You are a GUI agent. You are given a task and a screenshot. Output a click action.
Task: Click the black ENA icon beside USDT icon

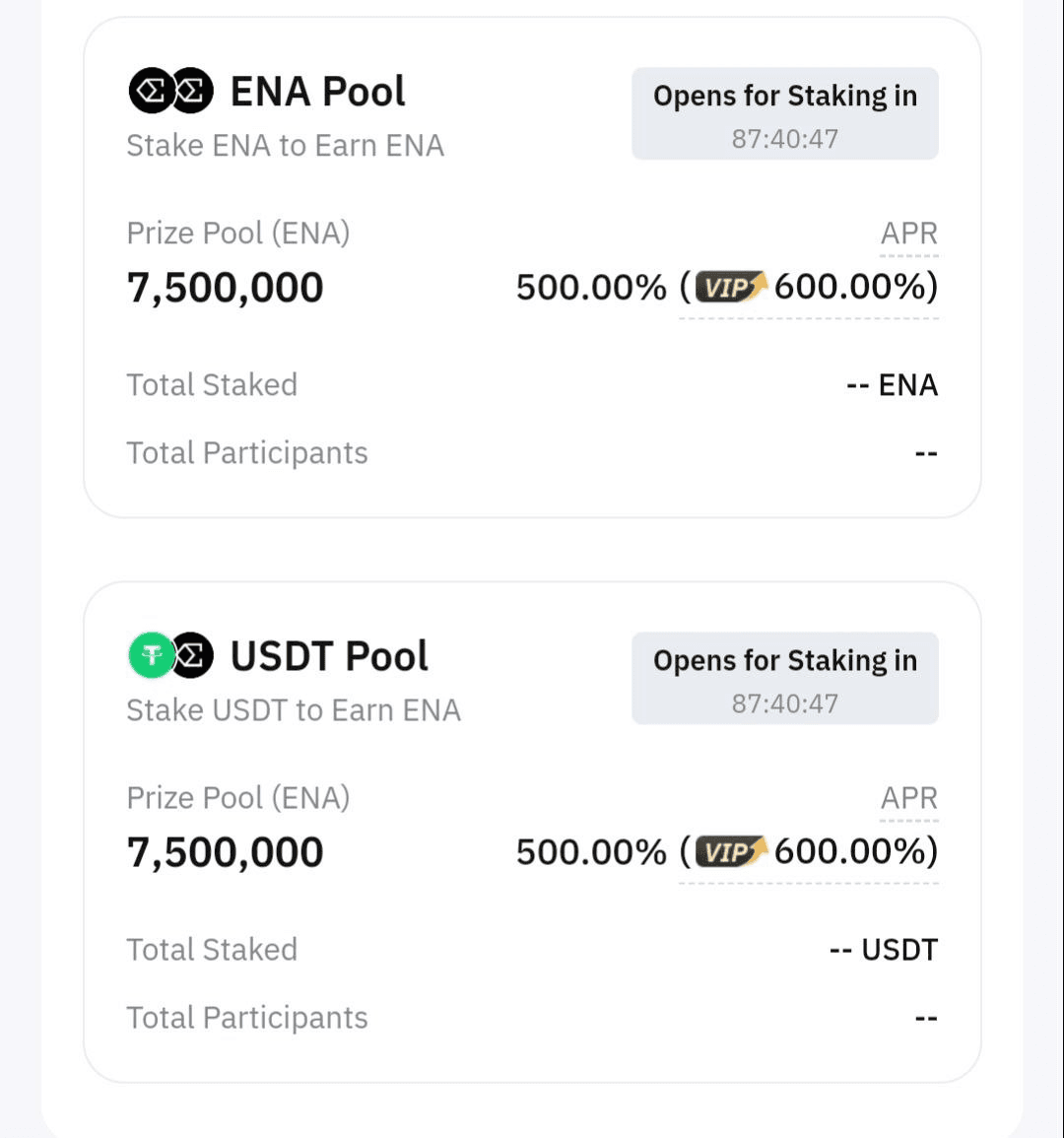pyautogui.click(x=193, y=655)
